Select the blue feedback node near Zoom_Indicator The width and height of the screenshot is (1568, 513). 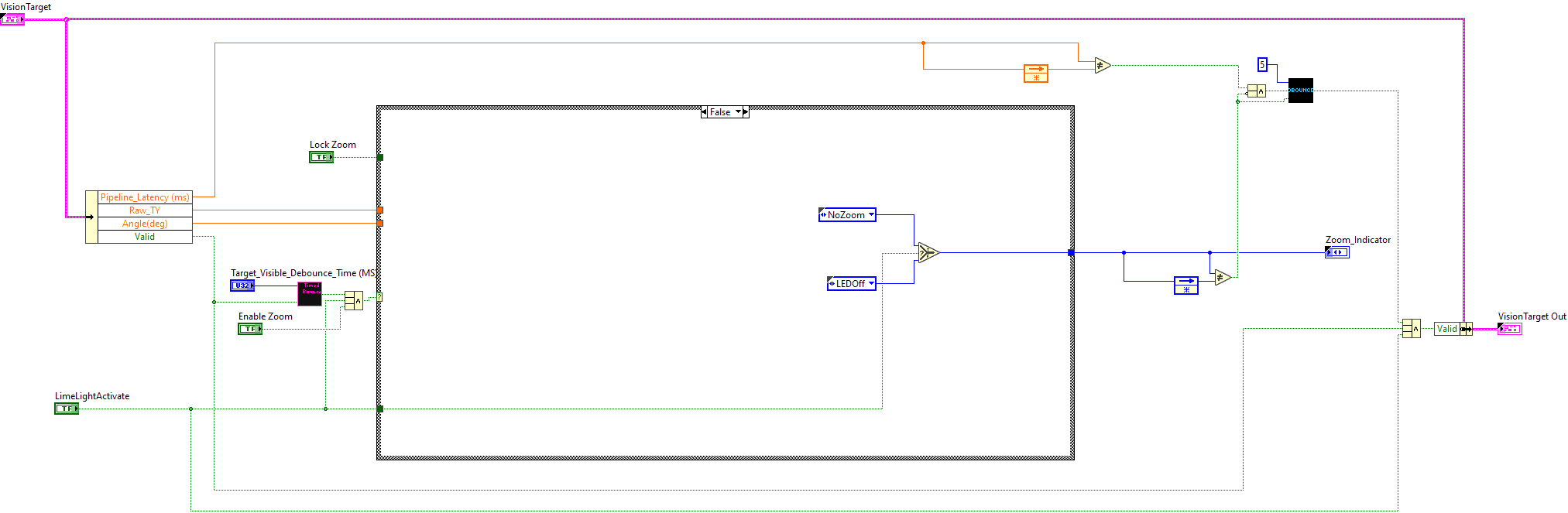point(1185,286)
